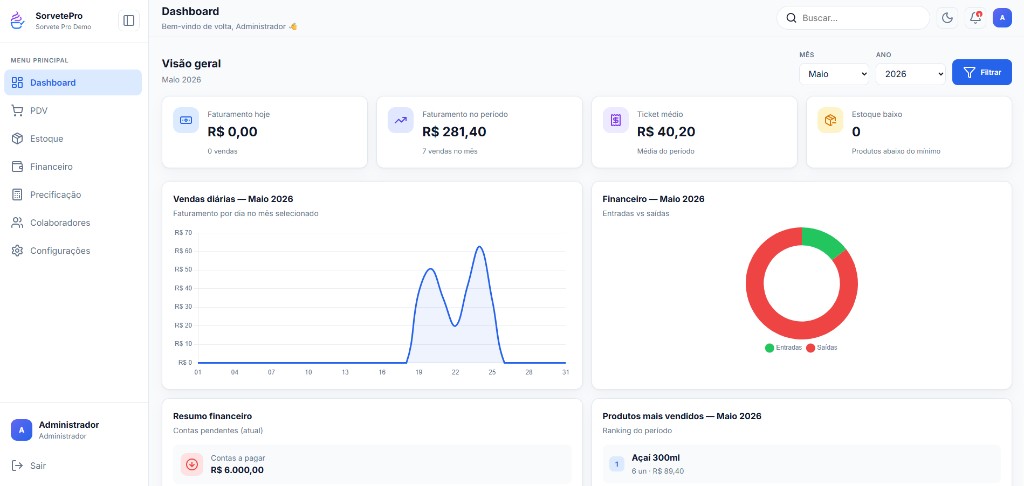Click the 'Produtos mais vendidos — Maio 2026' heading
Image resolution: width=1024 pixels, height=486 pixels.
pos(682,416)
